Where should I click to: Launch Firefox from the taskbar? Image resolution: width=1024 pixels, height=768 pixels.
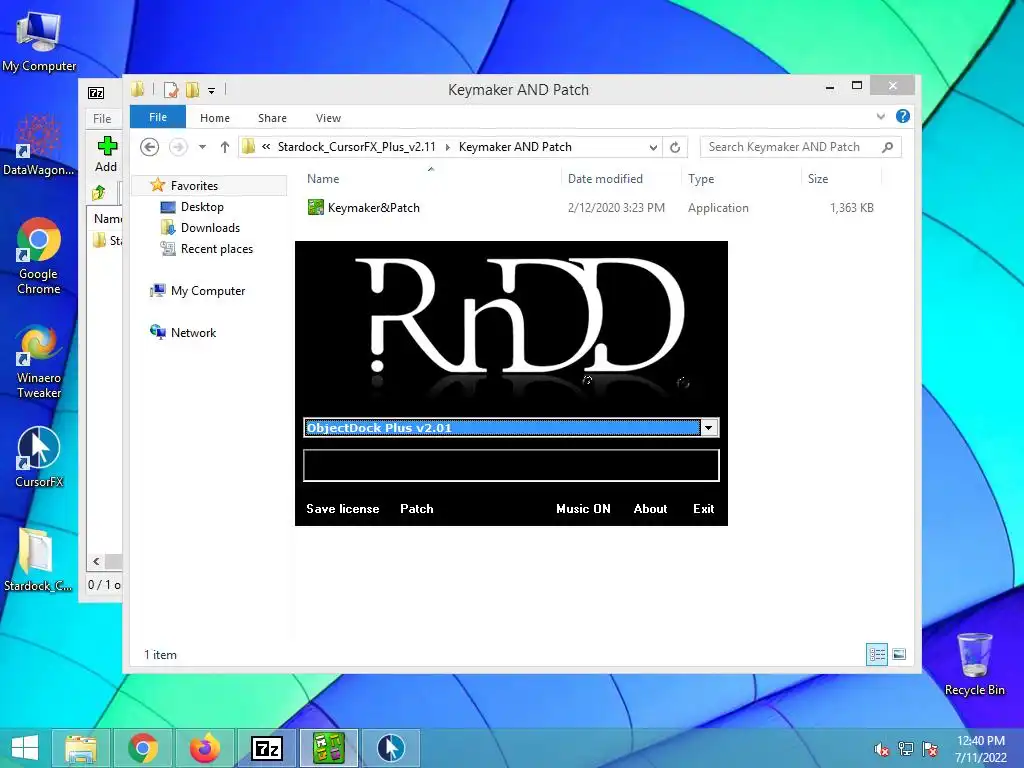[x=204, y=748]
